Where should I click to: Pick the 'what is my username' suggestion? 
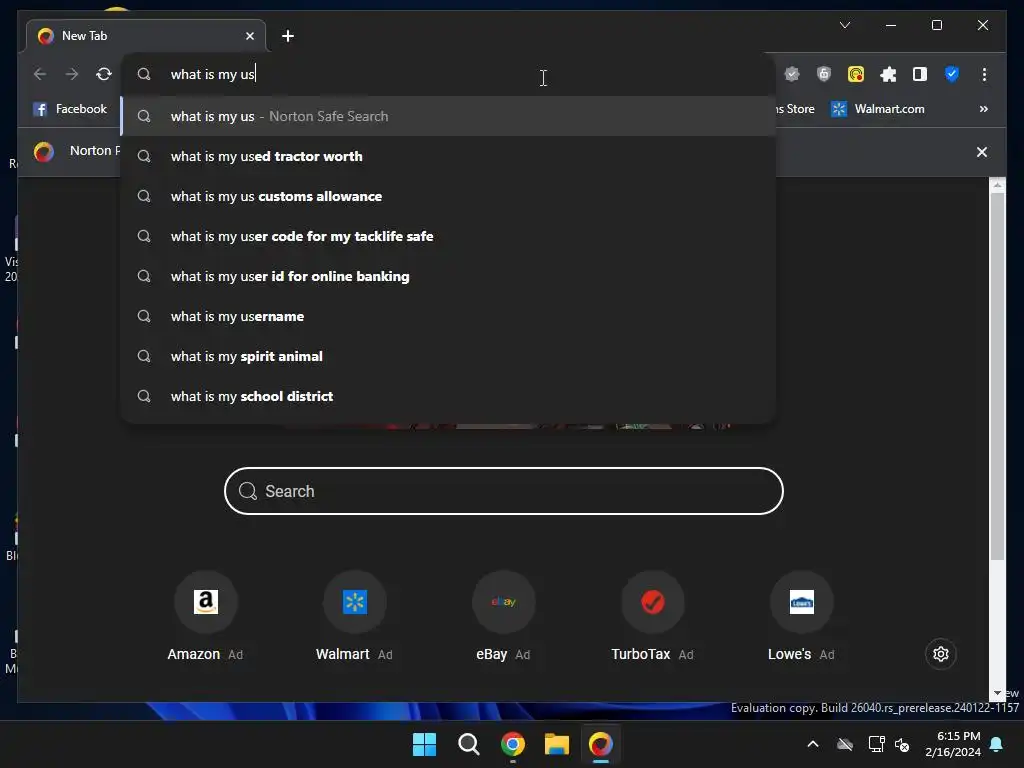(x=449, y=316)
